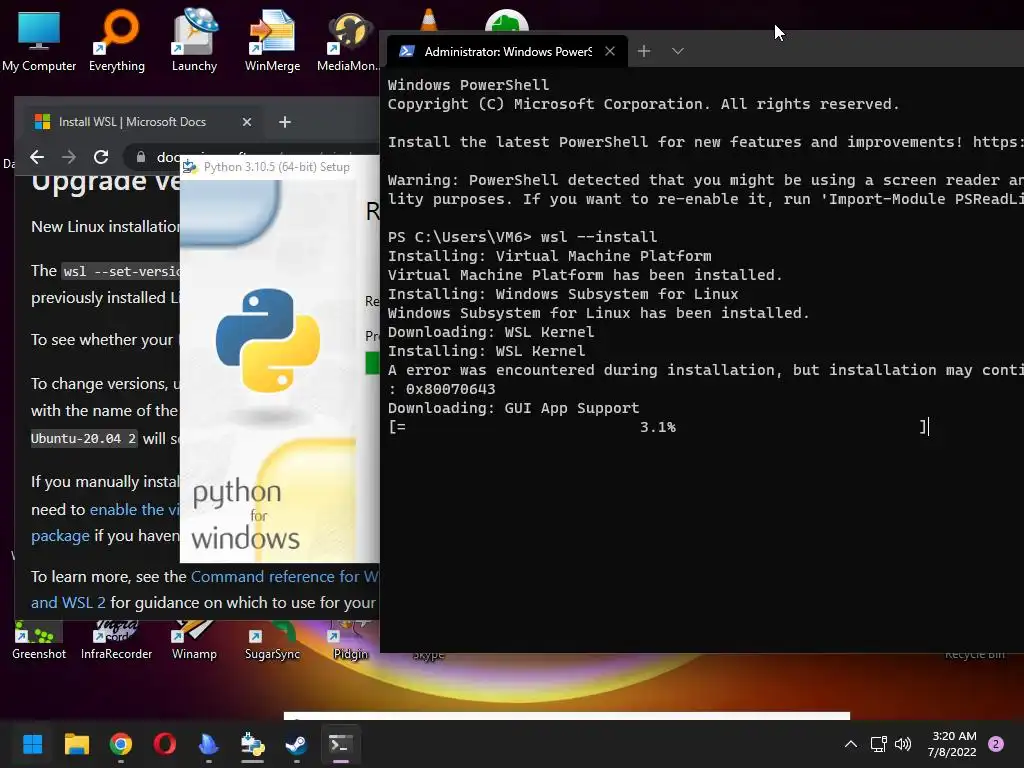Open the blue flame app in the taskbar
Screen dimensions: 1024x768
208,744
